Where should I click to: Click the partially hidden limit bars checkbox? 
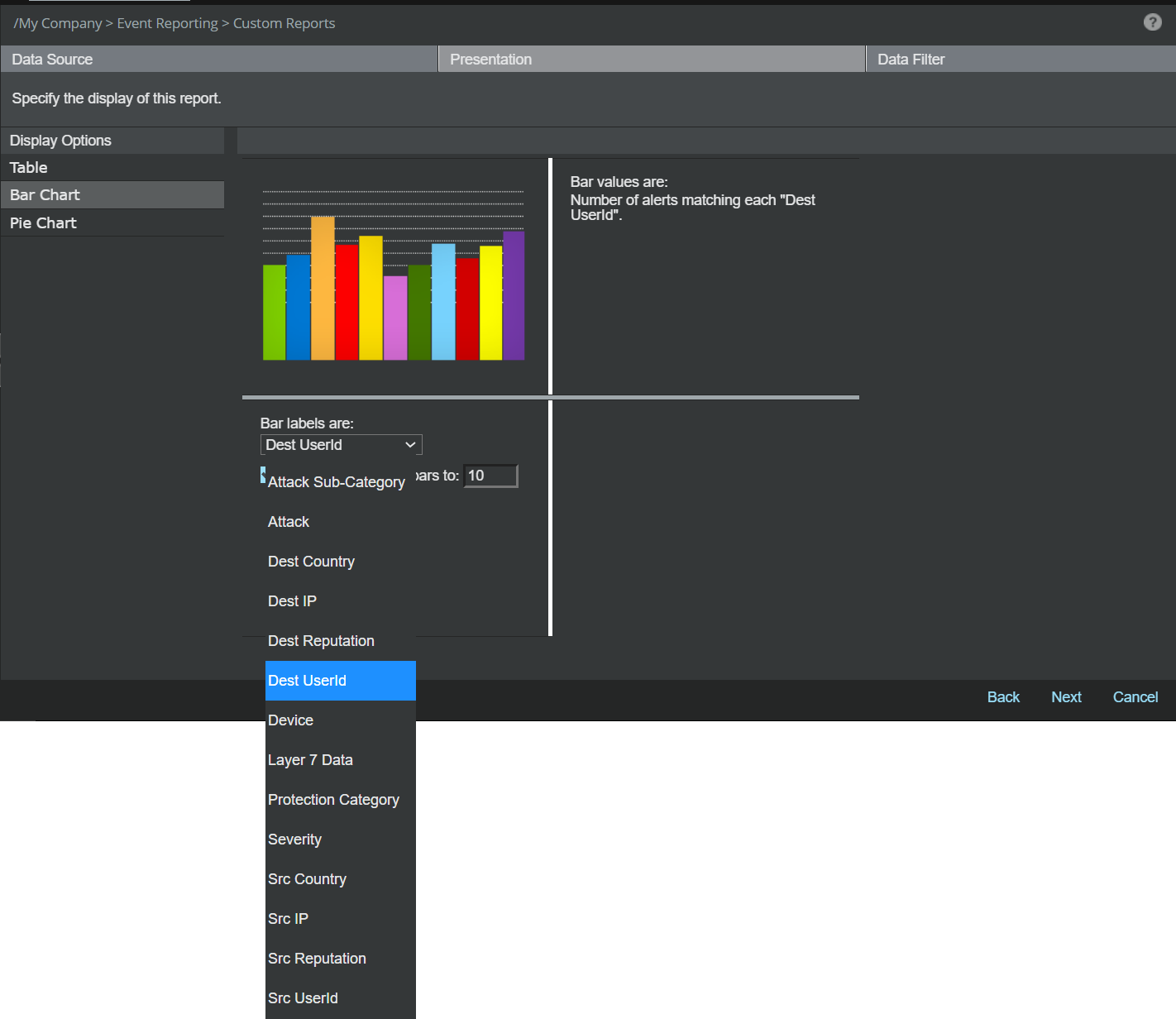263,475
